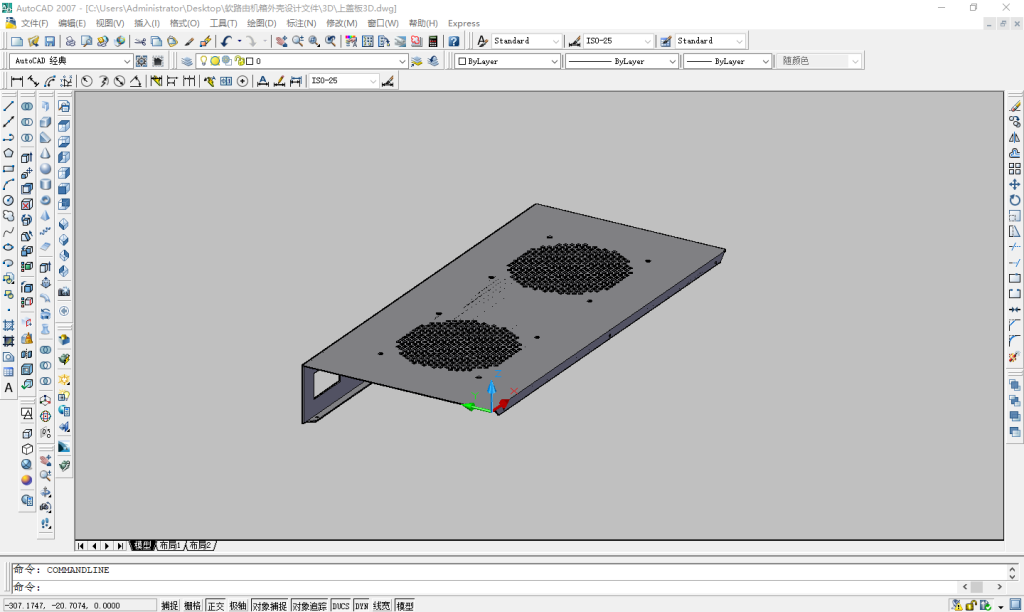
Task: Open the Help question mark icon
Action: point(453,41)
